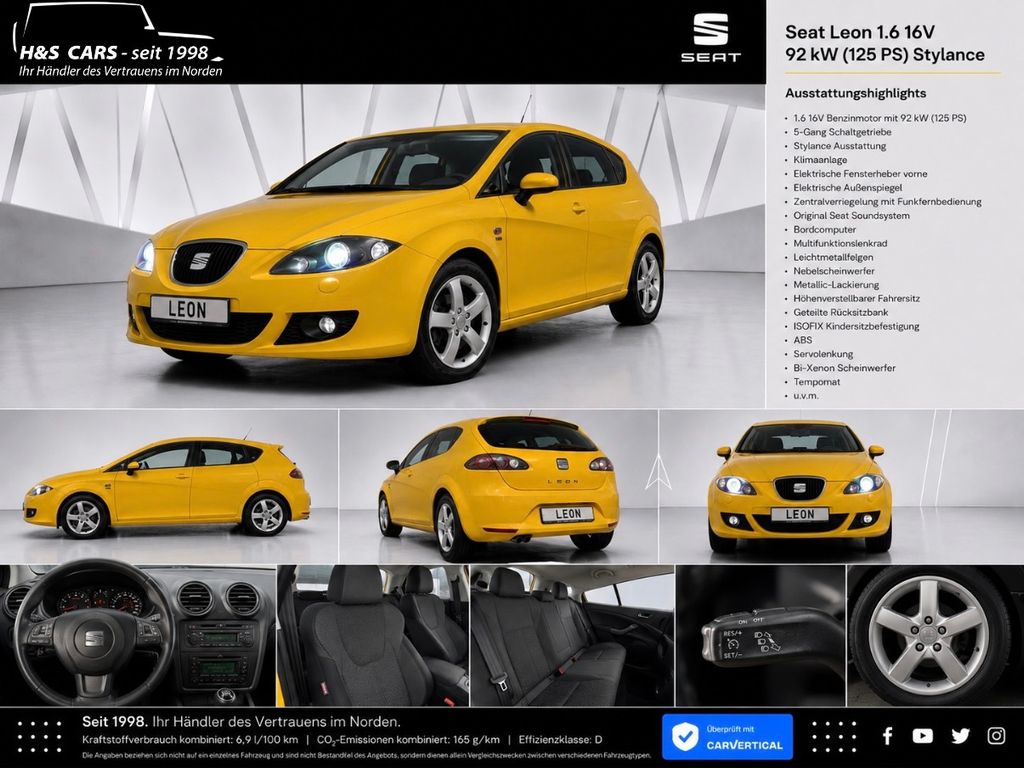Click 'CO2-Emissionen kombiniert: 165 g/km'
Image resolution: width=1024 pixels, height=768 pixels.
[x=408, y=740]
